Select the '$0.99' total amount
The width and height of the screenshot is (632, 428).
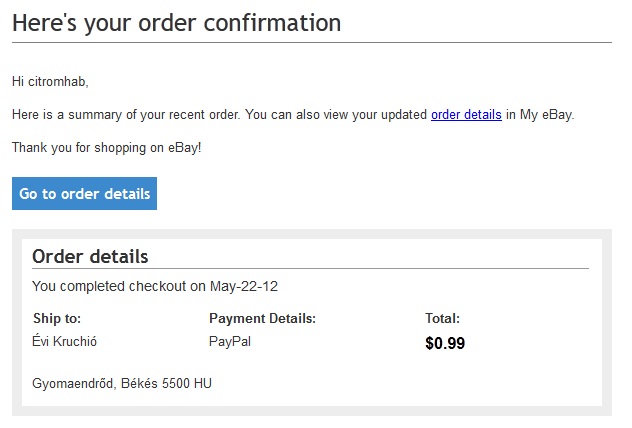tap(445, 344)
